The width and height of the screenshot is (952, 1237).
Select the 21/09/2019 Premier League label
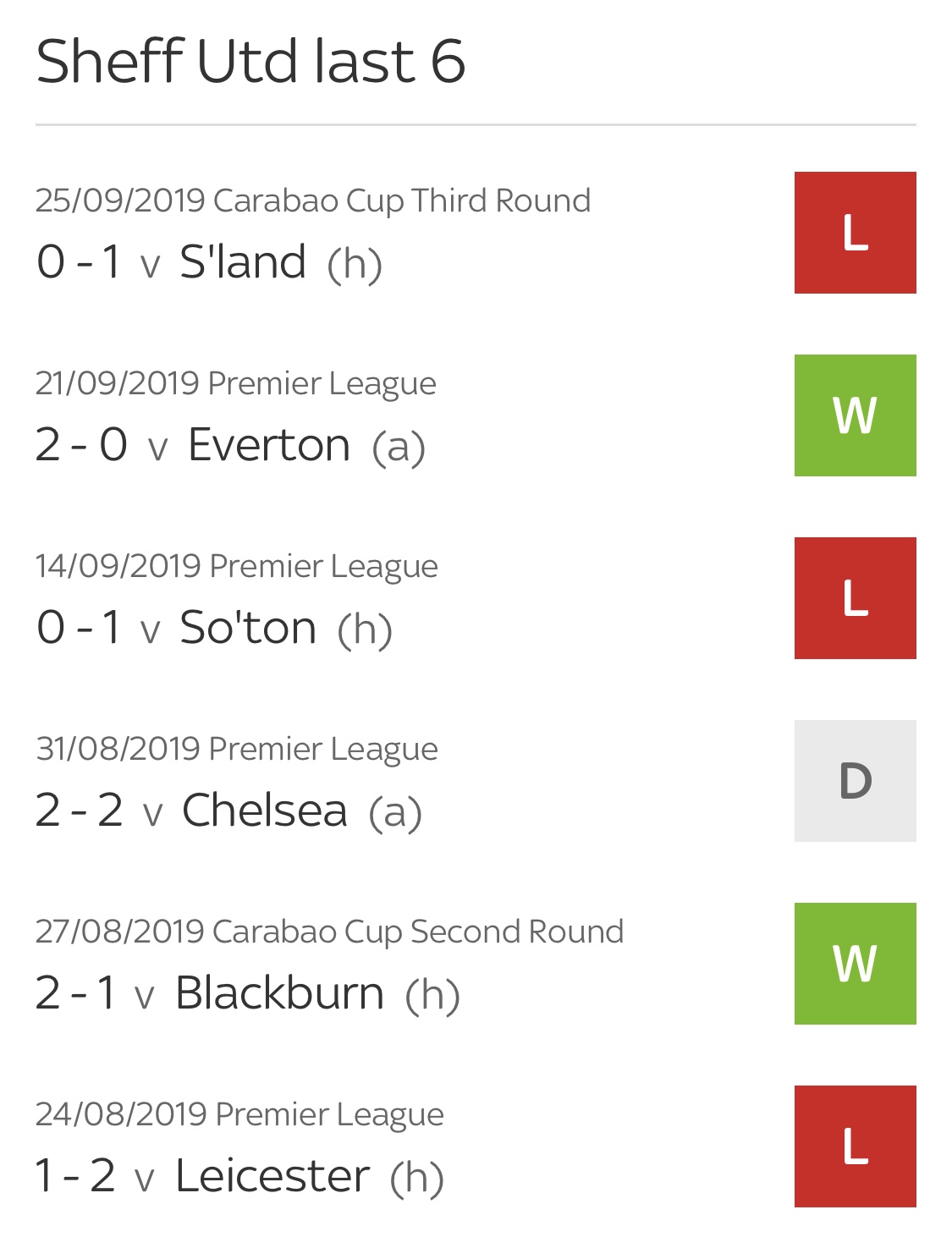(x=236, y=383)
